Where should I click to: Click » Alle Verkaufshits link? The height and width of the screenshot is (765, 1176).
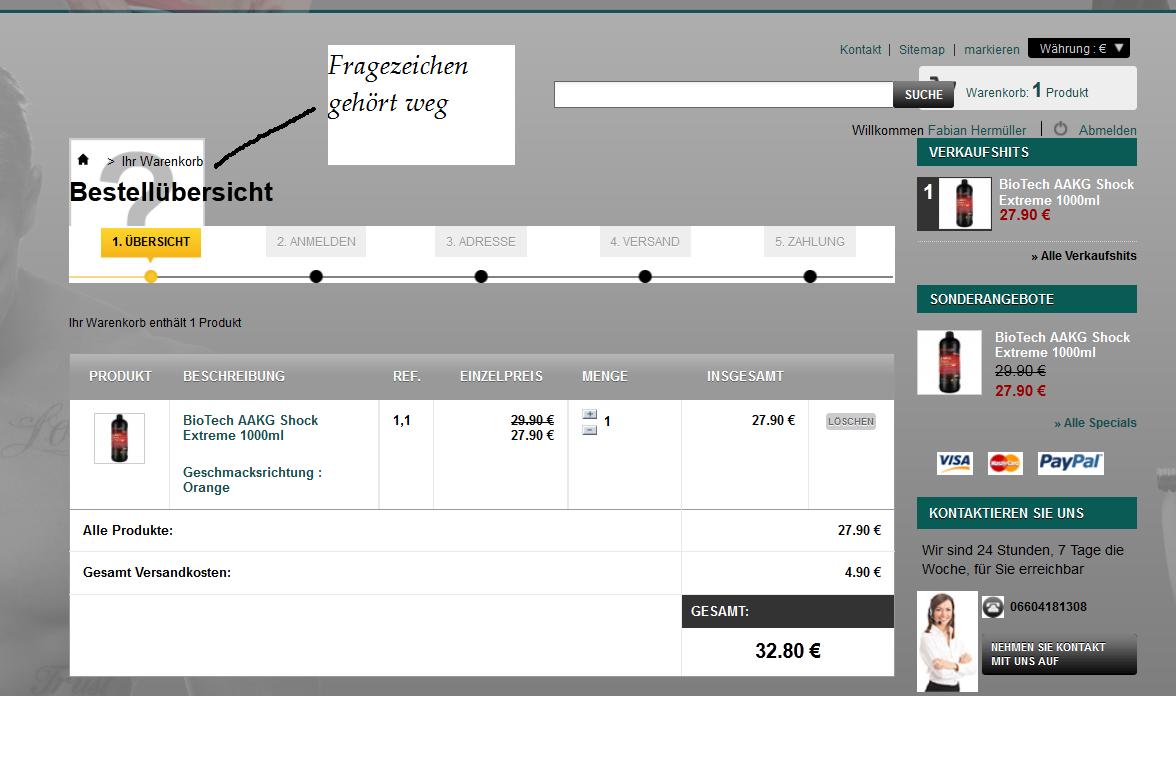click(1084, 256)
